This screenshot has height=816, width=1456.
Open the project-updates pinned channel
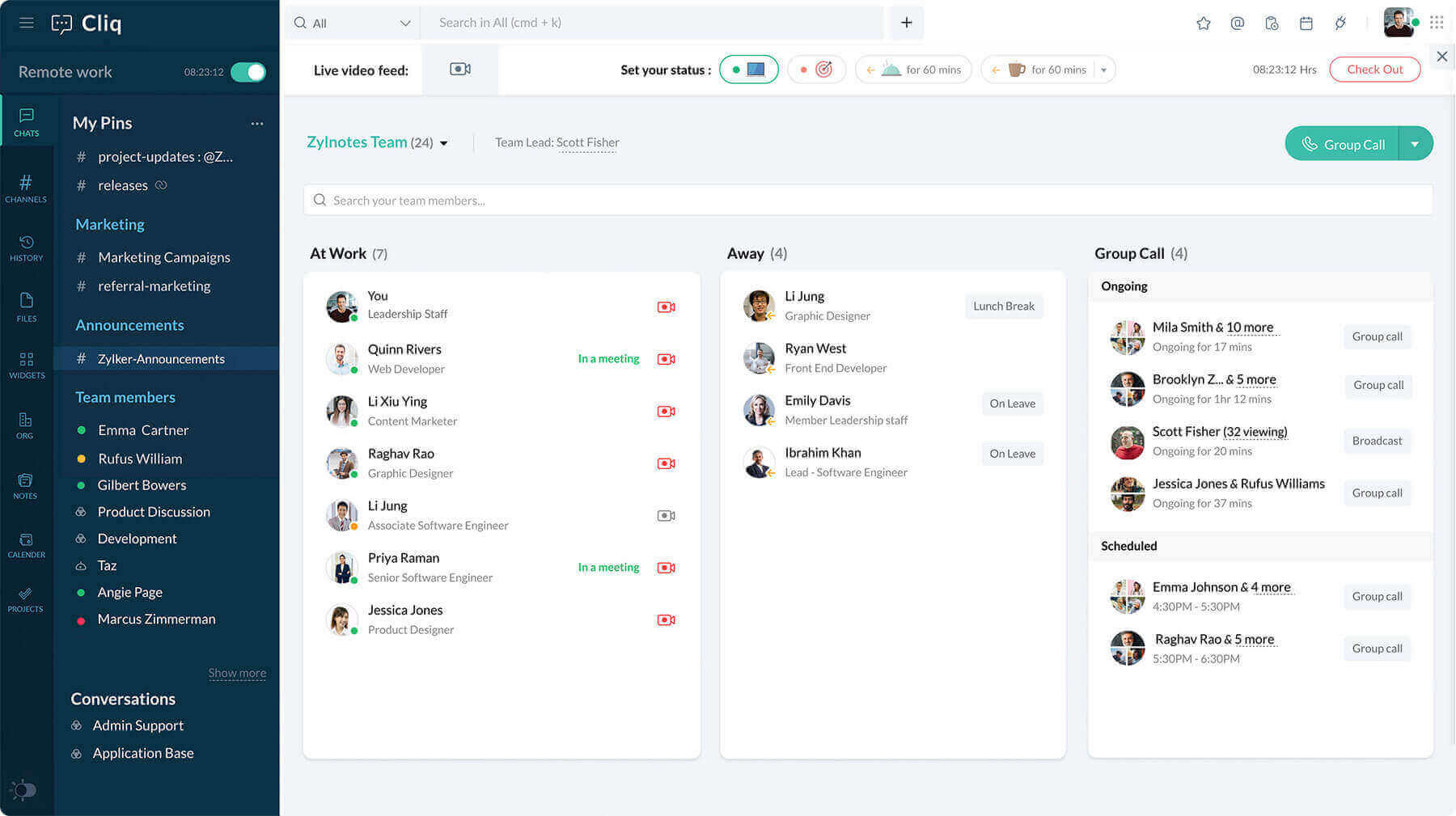click(x=165, y=157)
